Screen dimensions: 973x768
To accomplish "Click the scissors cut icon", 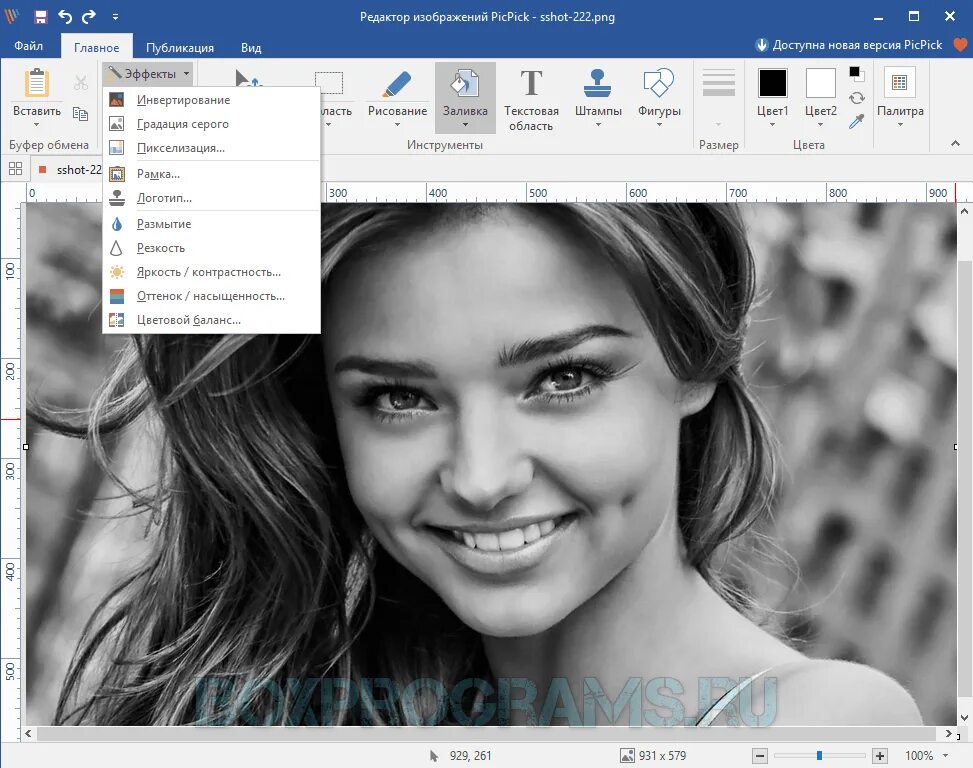I will pyautogui.click(x=81, y=83).
